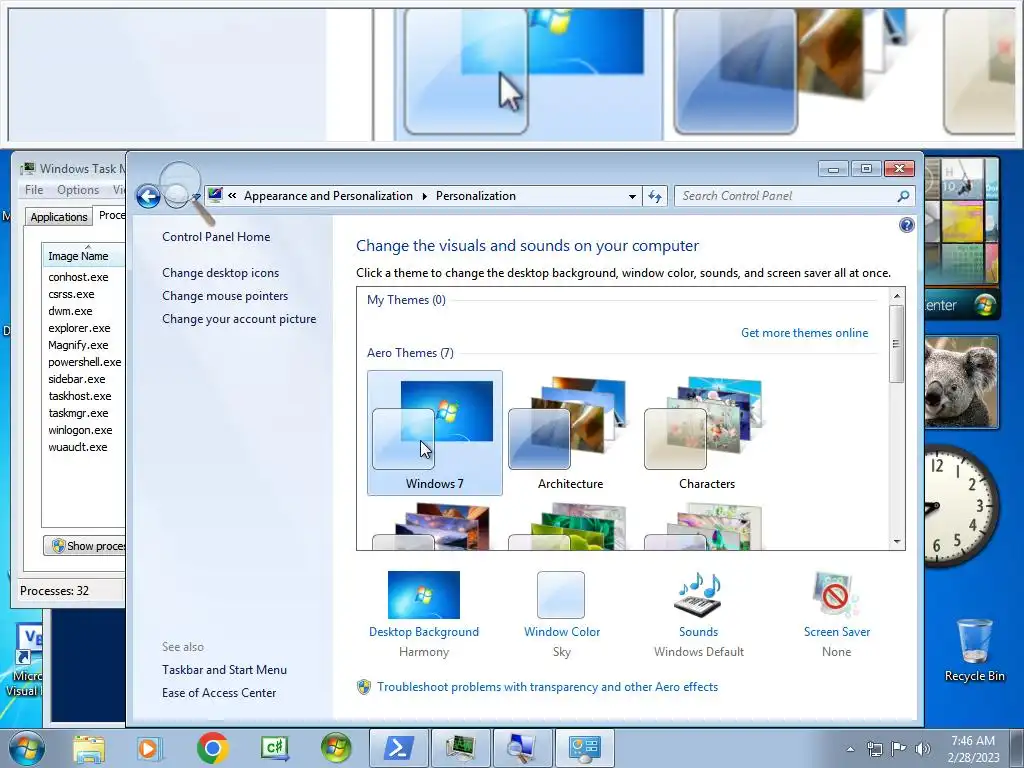Click the themes list scrollbar thumb
The image size is (1024, 768).
(897, 344)
